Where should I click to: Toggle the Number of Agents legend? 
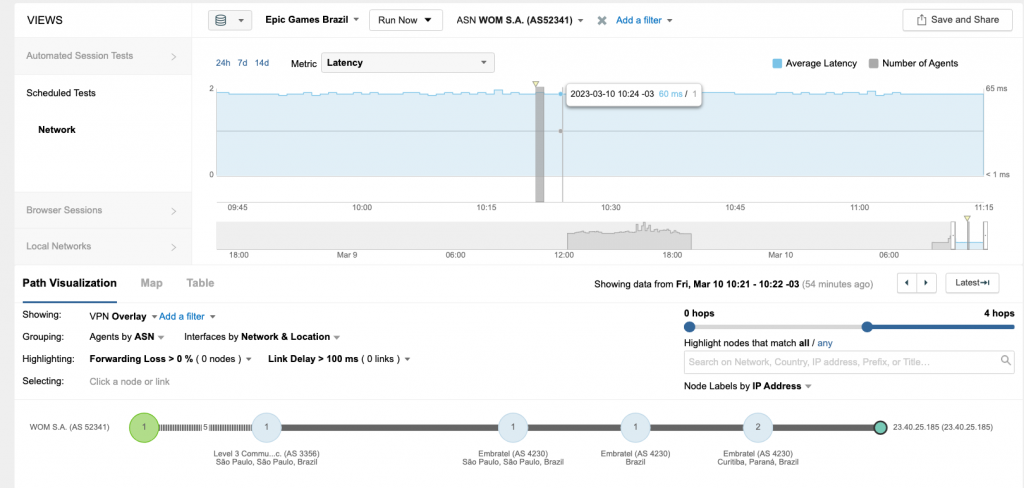[x=913, y=63]
